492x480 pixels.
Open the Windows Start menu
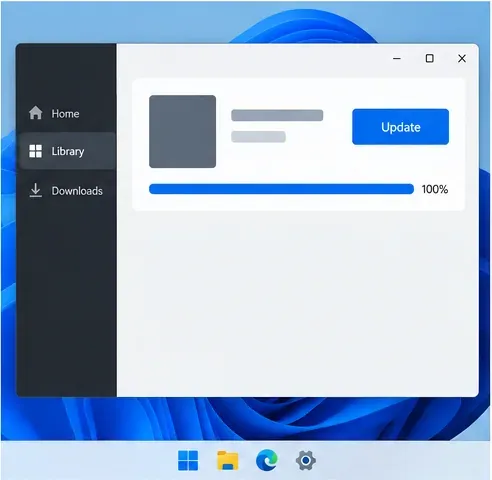coord(188,460)
